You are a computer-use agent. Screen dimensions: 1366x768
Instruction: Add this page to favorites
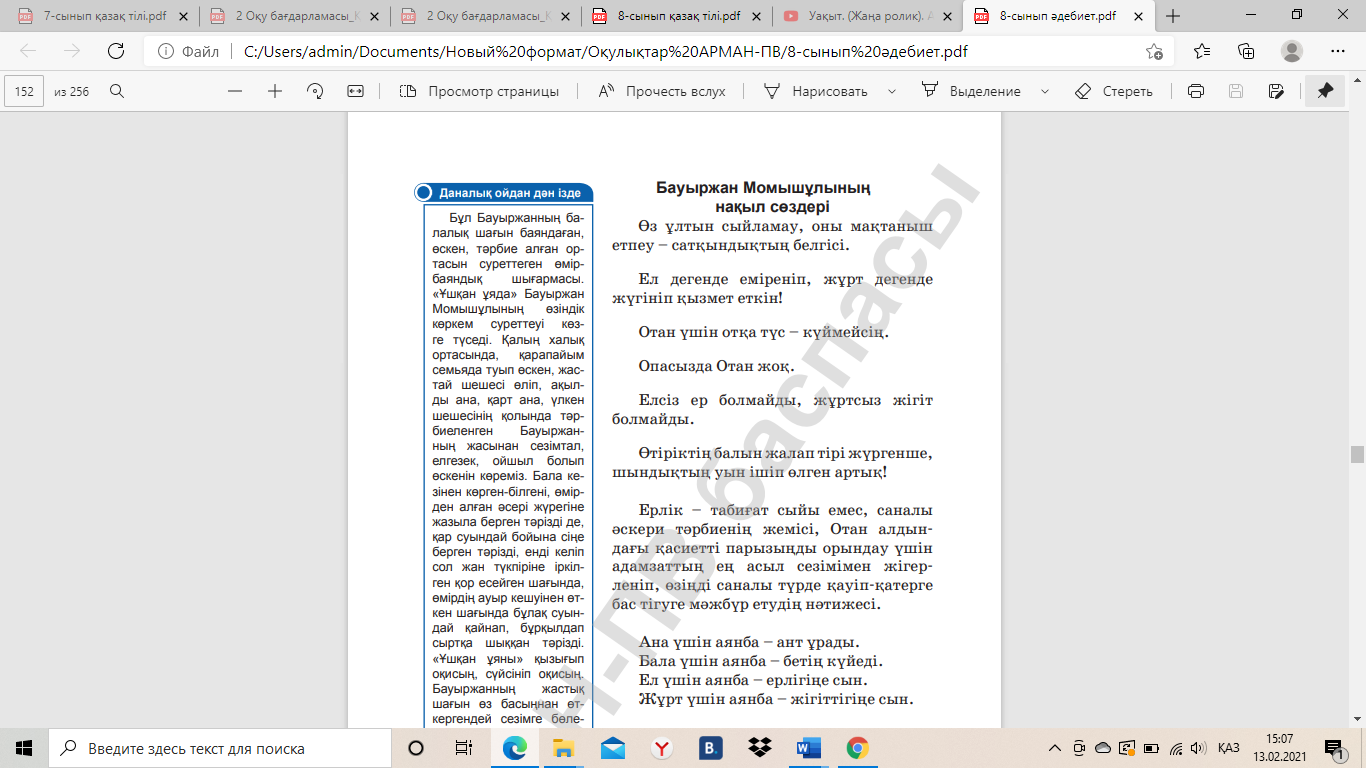pos(1154,52)
